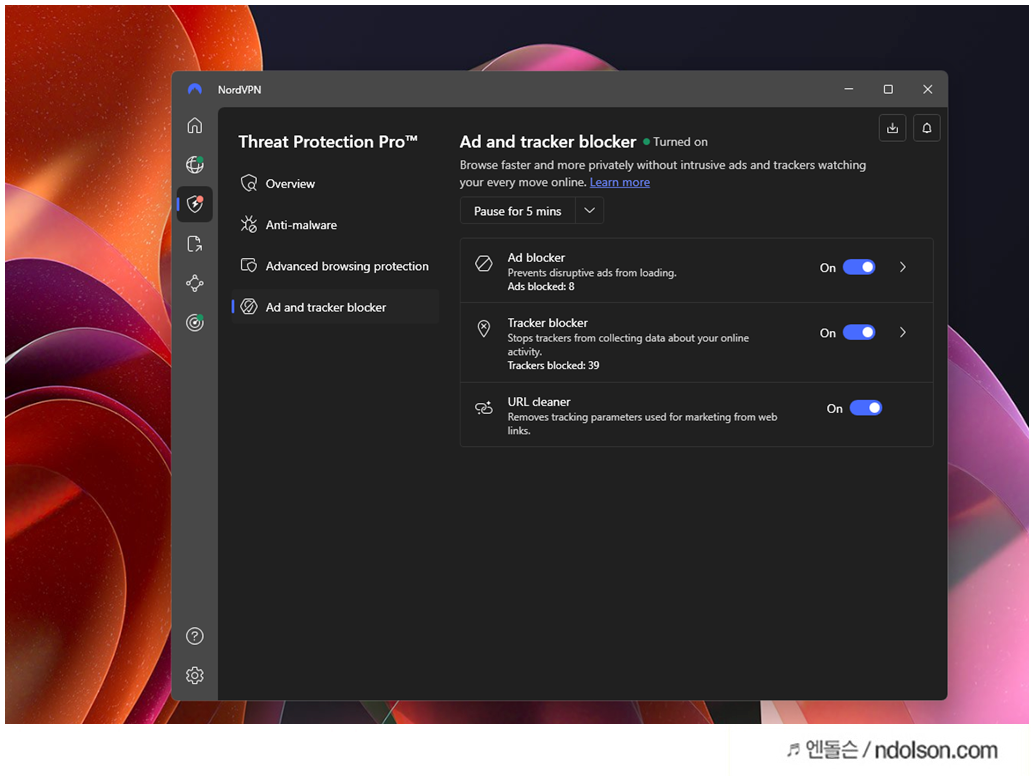Click the 'Ad and tracker blocker' main heading
Image resolution: width=1034 pixels, height=776 pixels.
pyautogui.click(x=548, y=142)
